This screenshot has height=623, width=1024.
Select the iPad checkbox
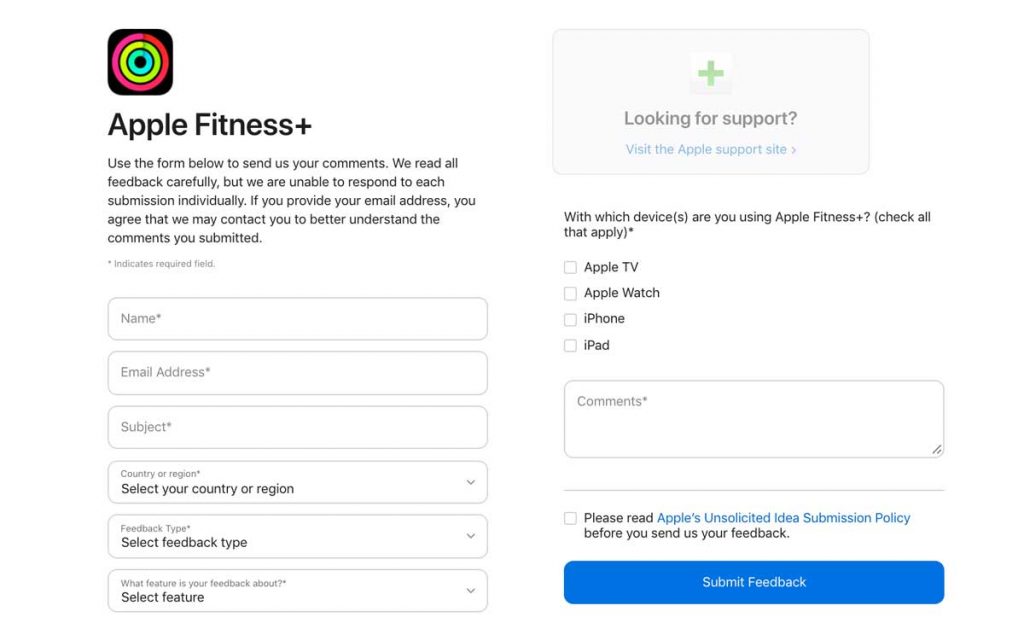tap(570, 346)
